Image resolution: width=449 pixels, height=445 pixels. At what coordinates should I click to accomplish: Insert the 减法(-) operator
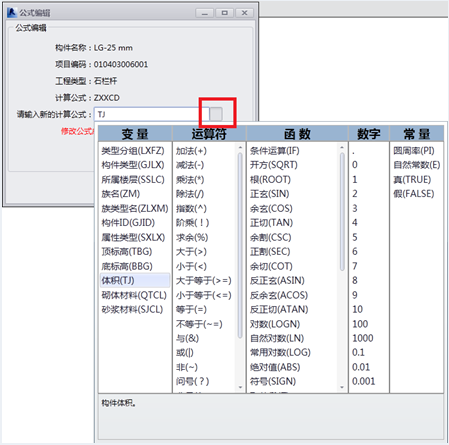coord(190,165)
